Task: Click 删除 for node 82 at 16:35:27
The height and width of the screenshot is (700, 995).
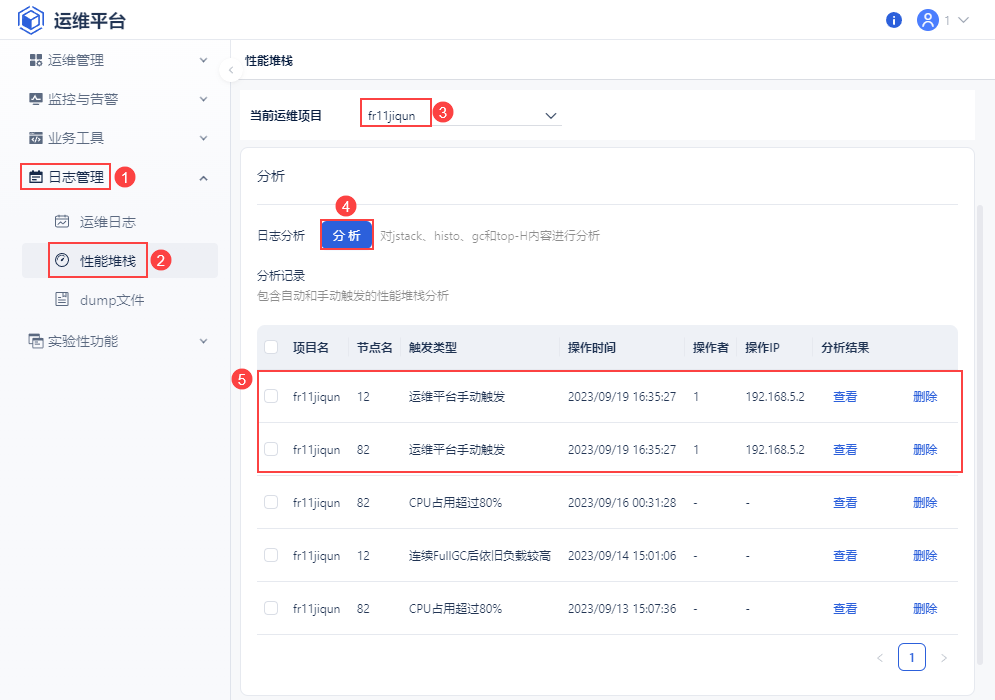Action: pyautogui.click(x=925, y=450)
